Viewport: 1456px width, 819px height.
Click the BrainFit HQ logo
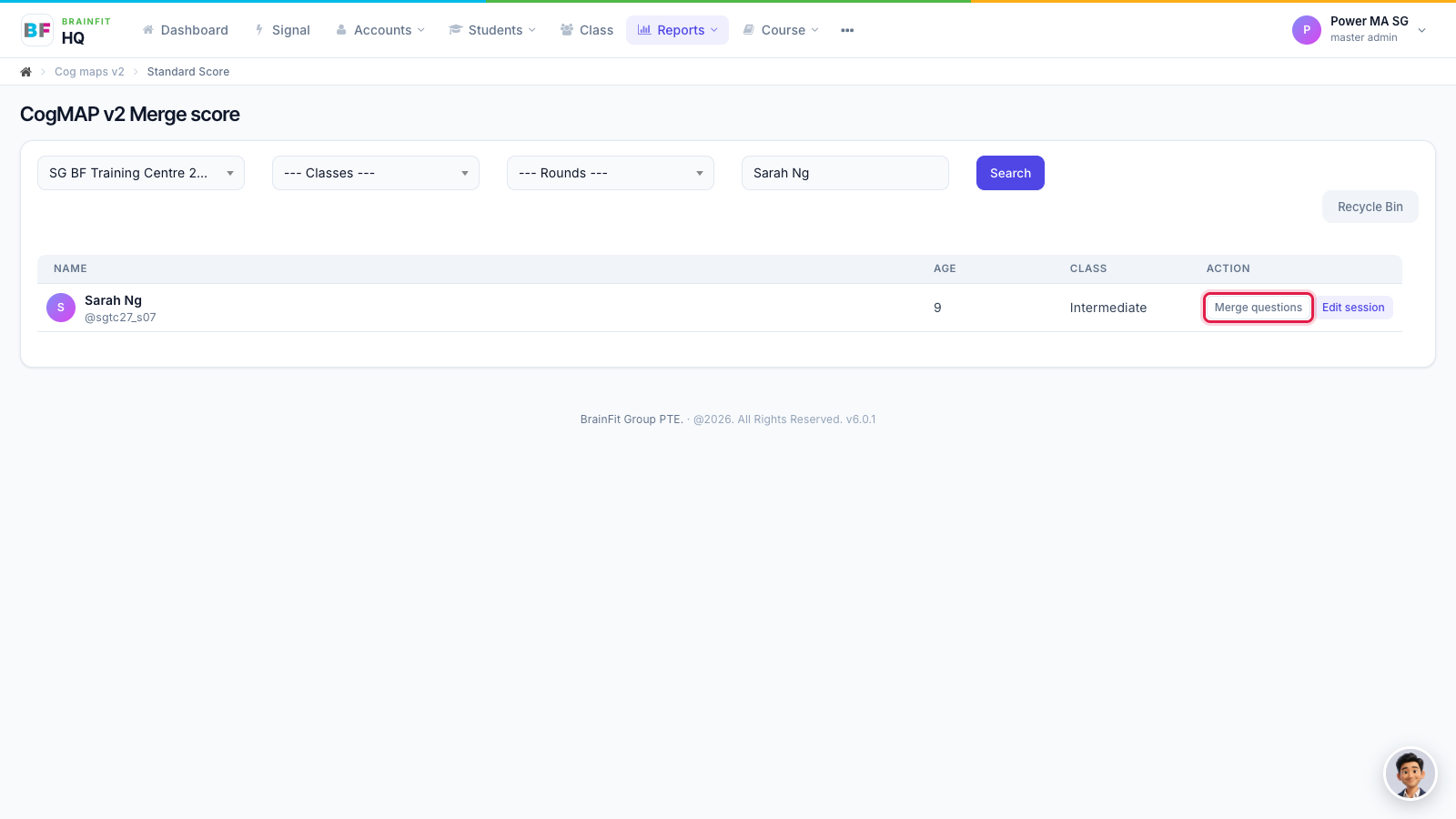pos(66,30)
